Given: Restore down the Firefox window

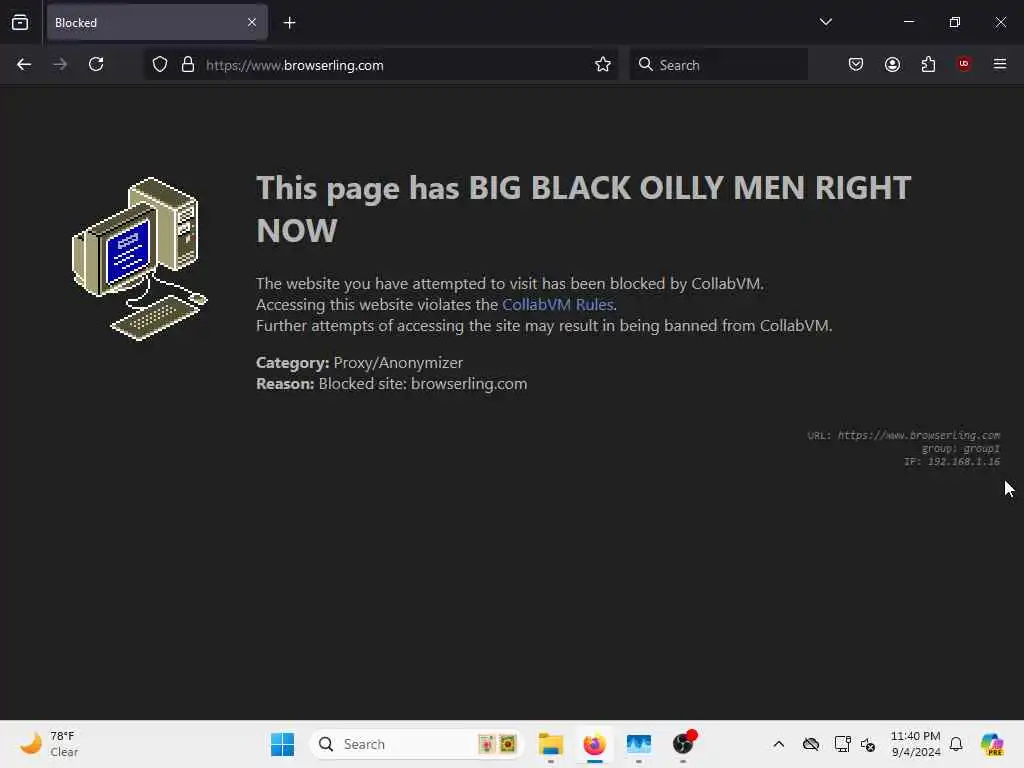Looking at the screenshot, I should pos(954,22).
